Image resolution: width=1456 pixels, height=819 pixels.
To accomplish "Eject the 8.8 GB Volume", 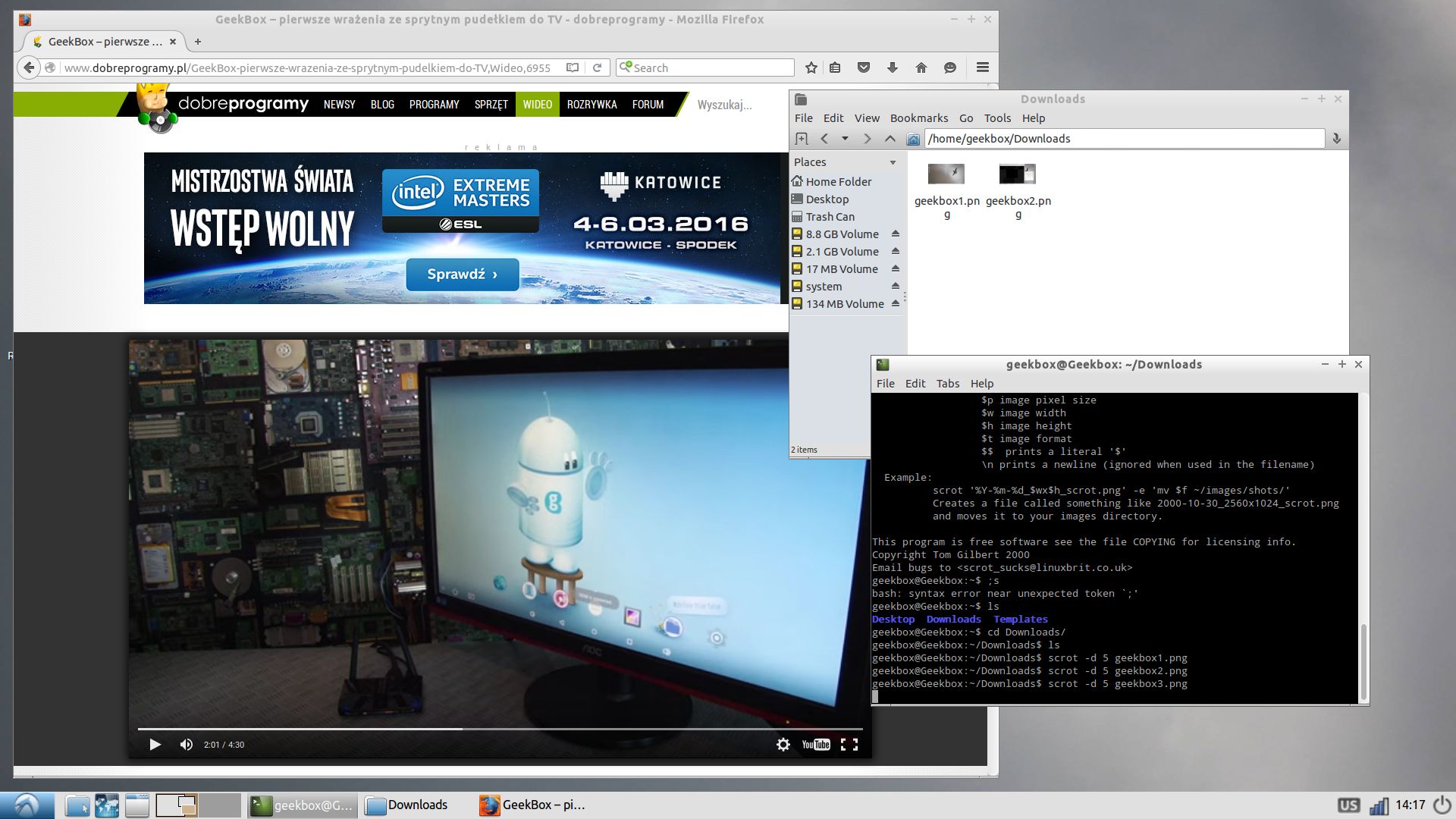I will click(x=895, y=234).
